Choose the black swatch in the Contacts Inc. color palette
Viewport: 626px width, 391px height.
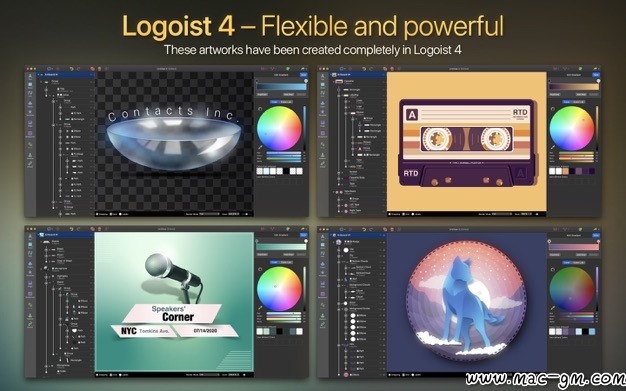286,171
